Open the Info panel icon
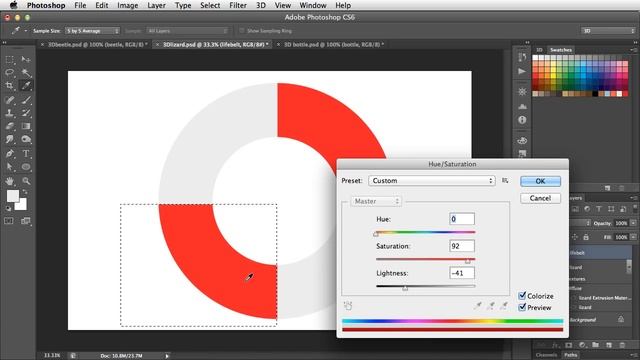640x360 pixels. pos(522,120)
